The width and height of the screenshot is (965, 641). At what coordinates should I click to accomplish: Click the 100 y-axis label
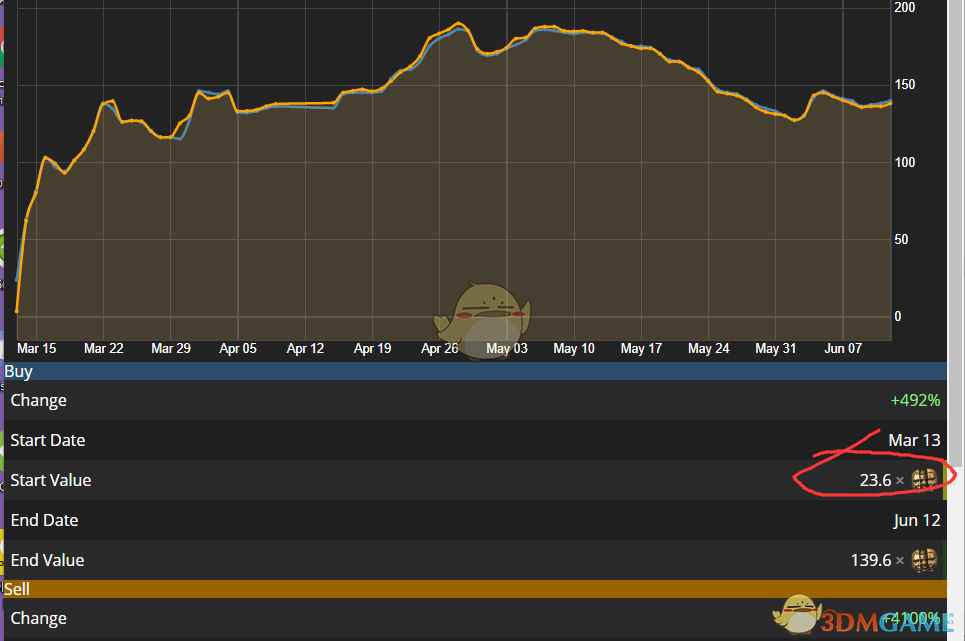click(x=904, y=162)
